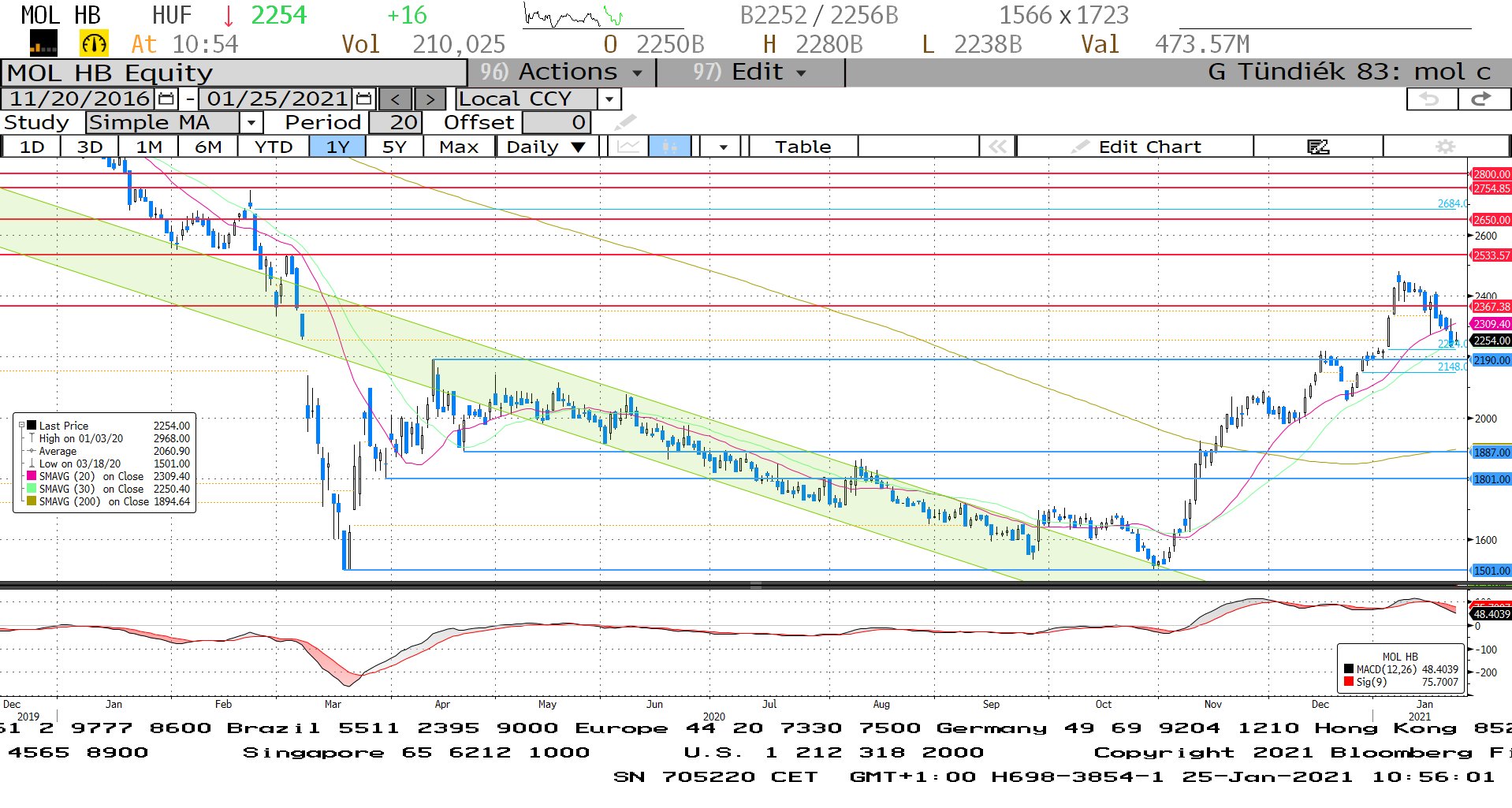Click the 'Average' legend row
Image resolution: width=1512 pixels, height=808 pixels.
(105, 451)
